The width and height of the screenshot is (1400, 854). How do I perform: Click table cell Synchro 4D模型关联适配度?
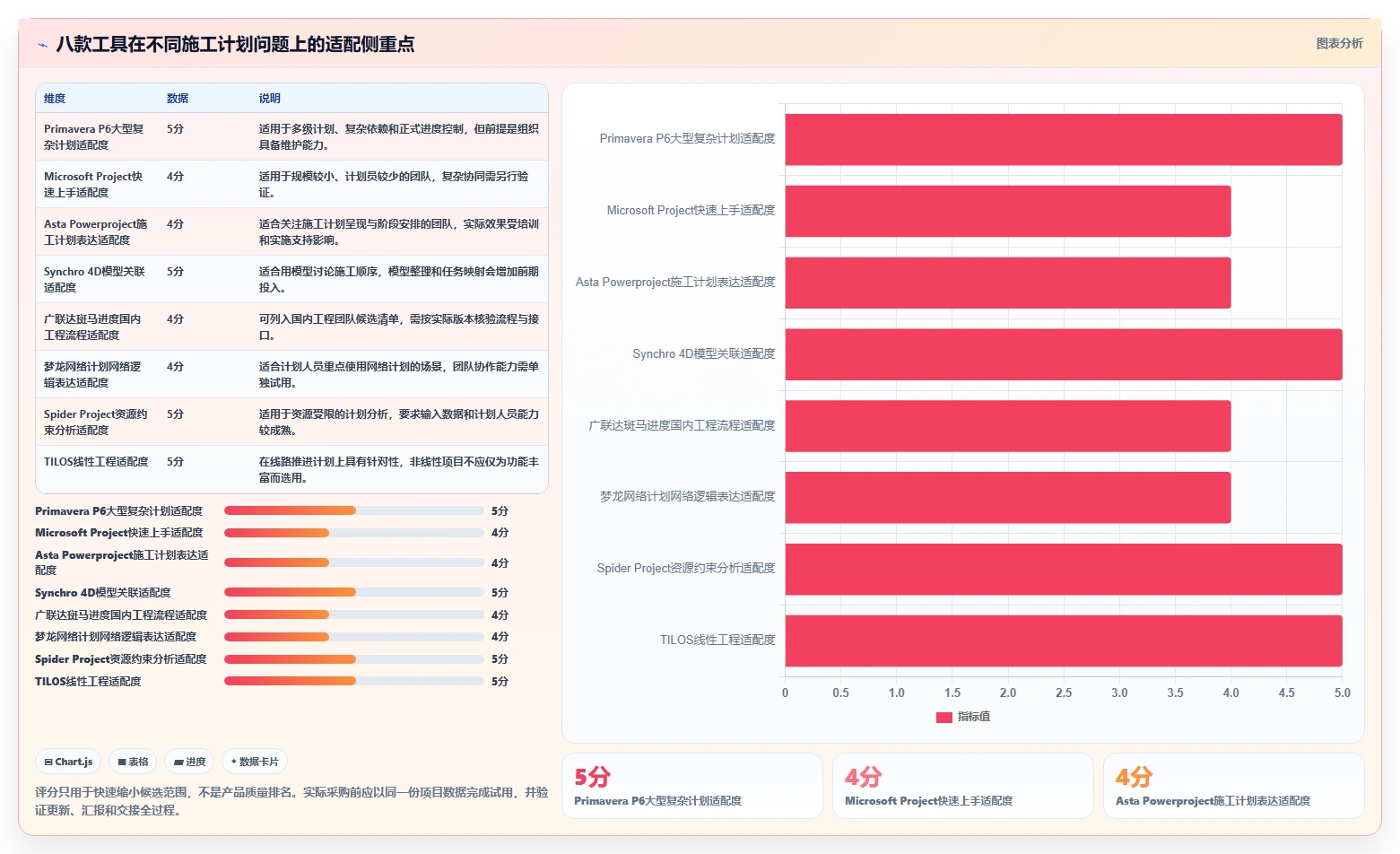[x=95, y=279]
